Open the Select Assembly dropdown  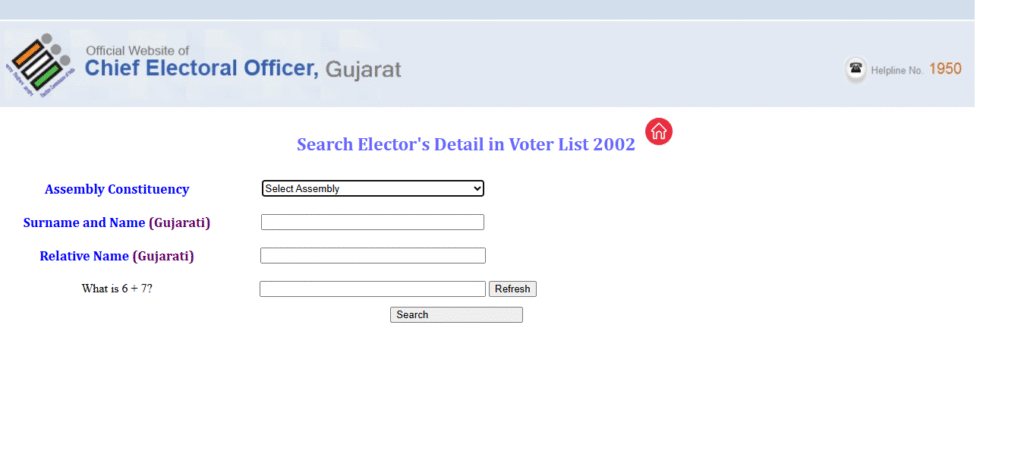coord(372,188)
